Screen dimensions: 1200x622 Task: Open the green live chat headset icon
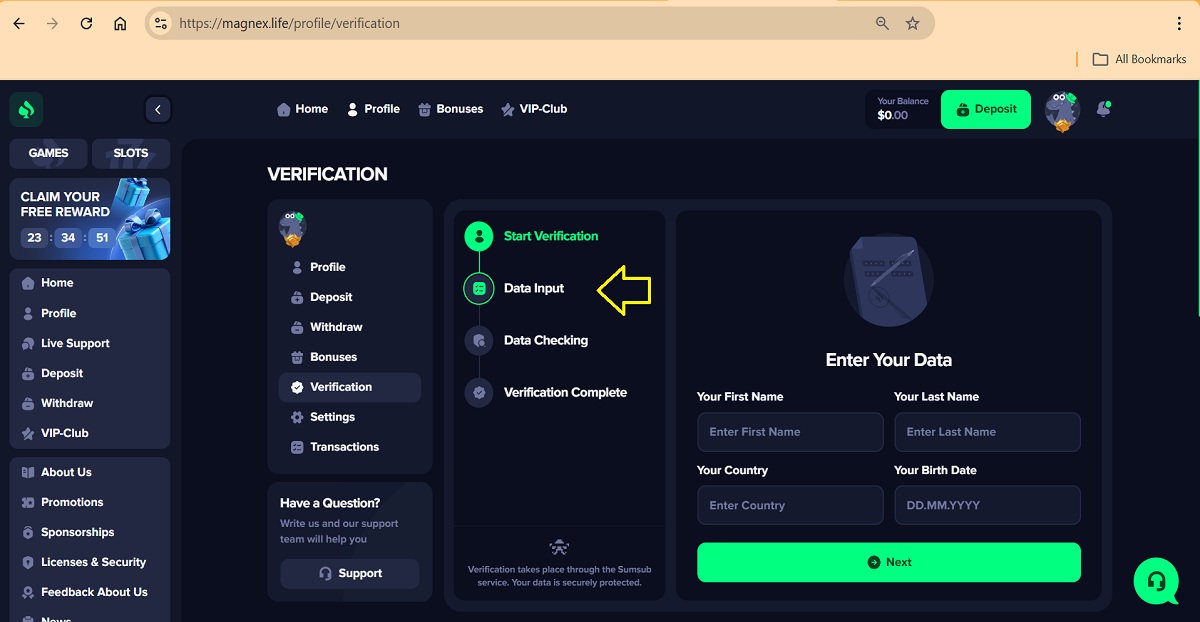coord(1156,581)
